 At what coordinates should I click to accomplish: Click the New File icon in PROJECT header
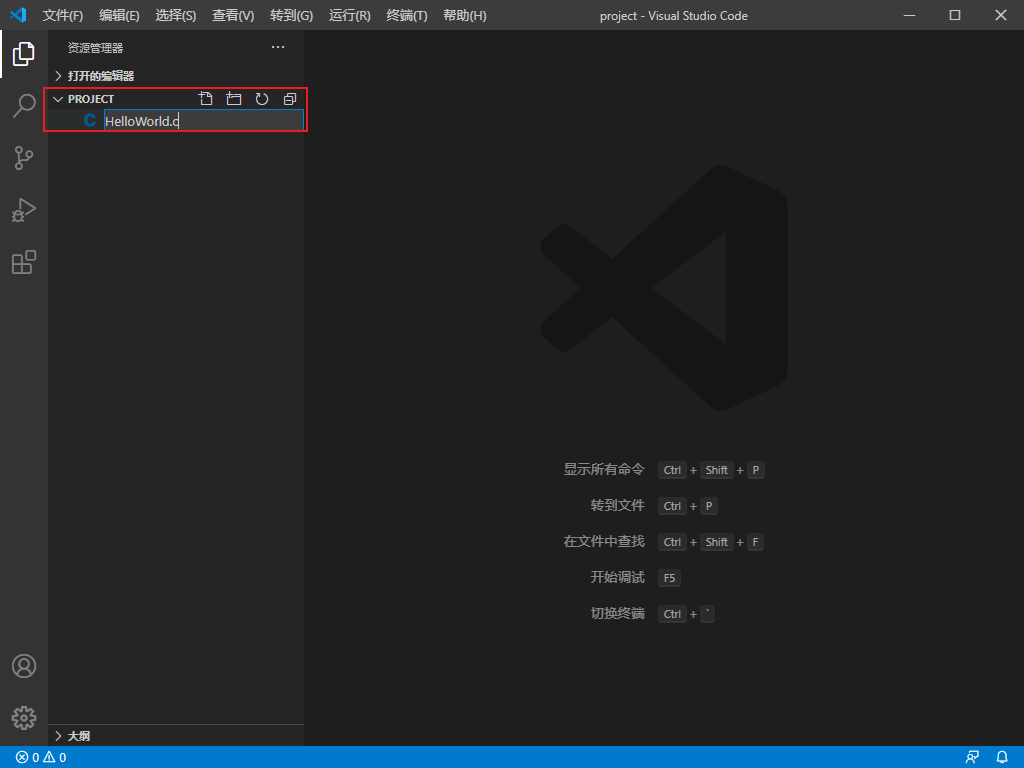pos(206,99)
